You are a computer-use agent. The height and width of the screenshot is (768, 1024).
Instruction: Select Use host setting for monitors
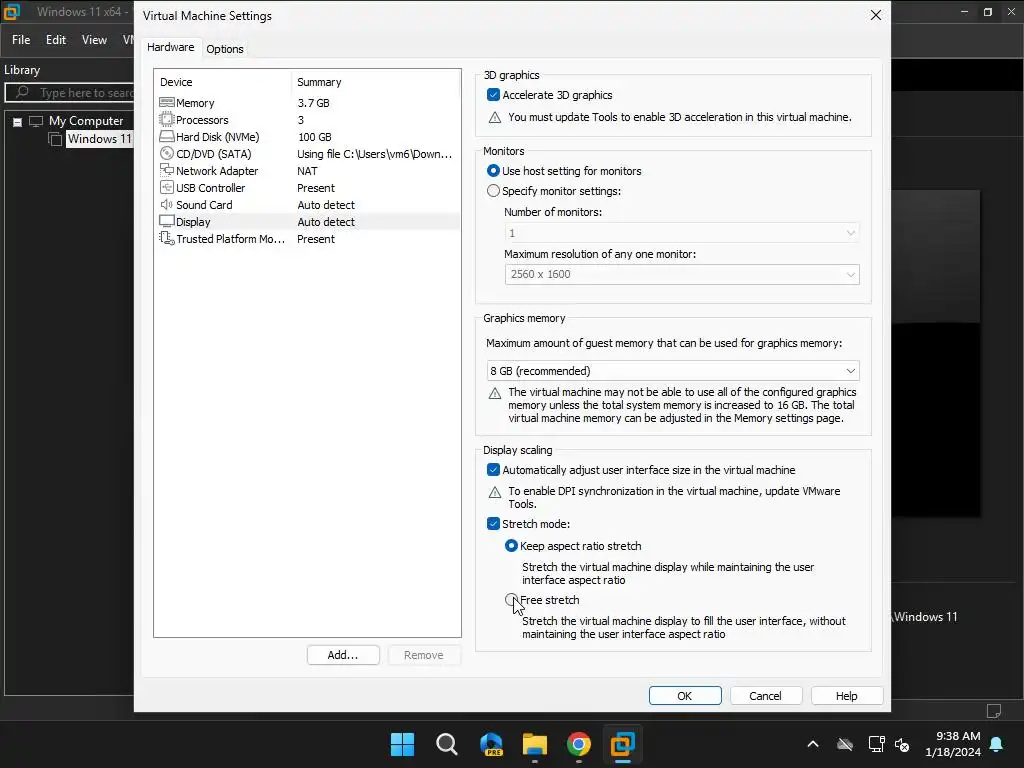(x=494, y=170)
